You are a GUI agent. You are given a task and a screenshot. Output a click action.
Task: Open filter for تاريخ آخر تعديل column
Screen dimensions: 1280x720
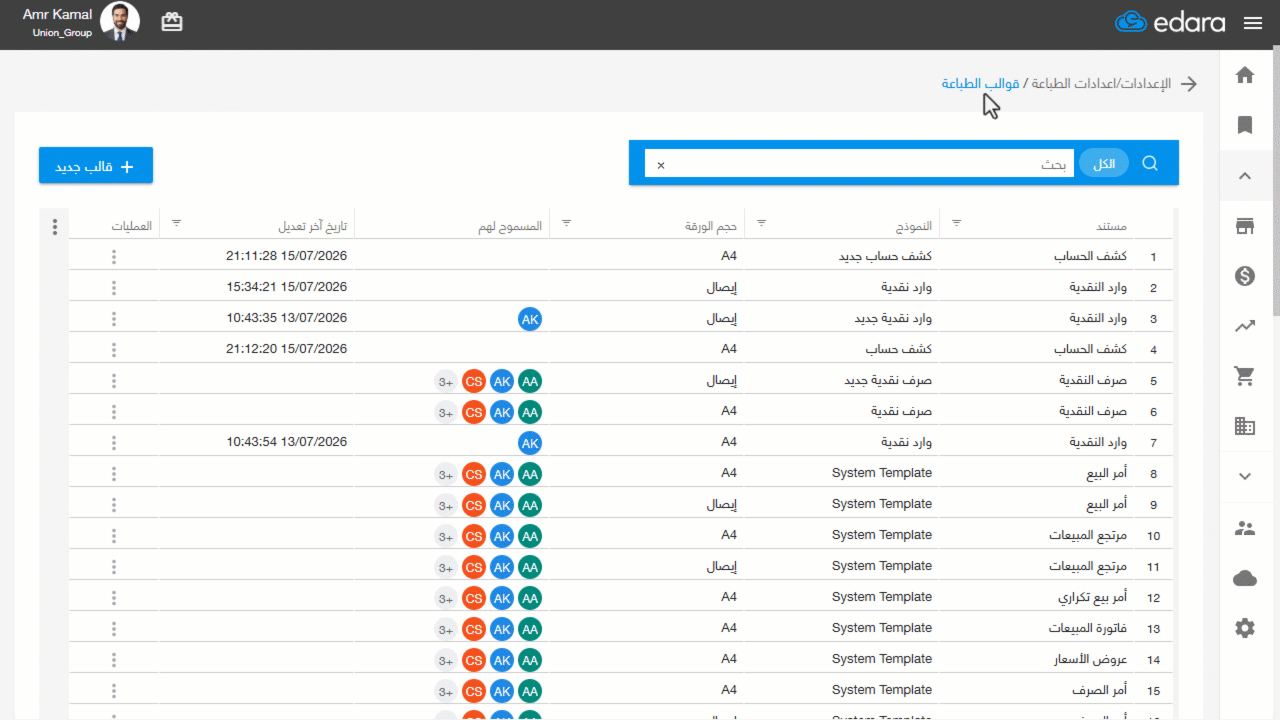(176, 223)
